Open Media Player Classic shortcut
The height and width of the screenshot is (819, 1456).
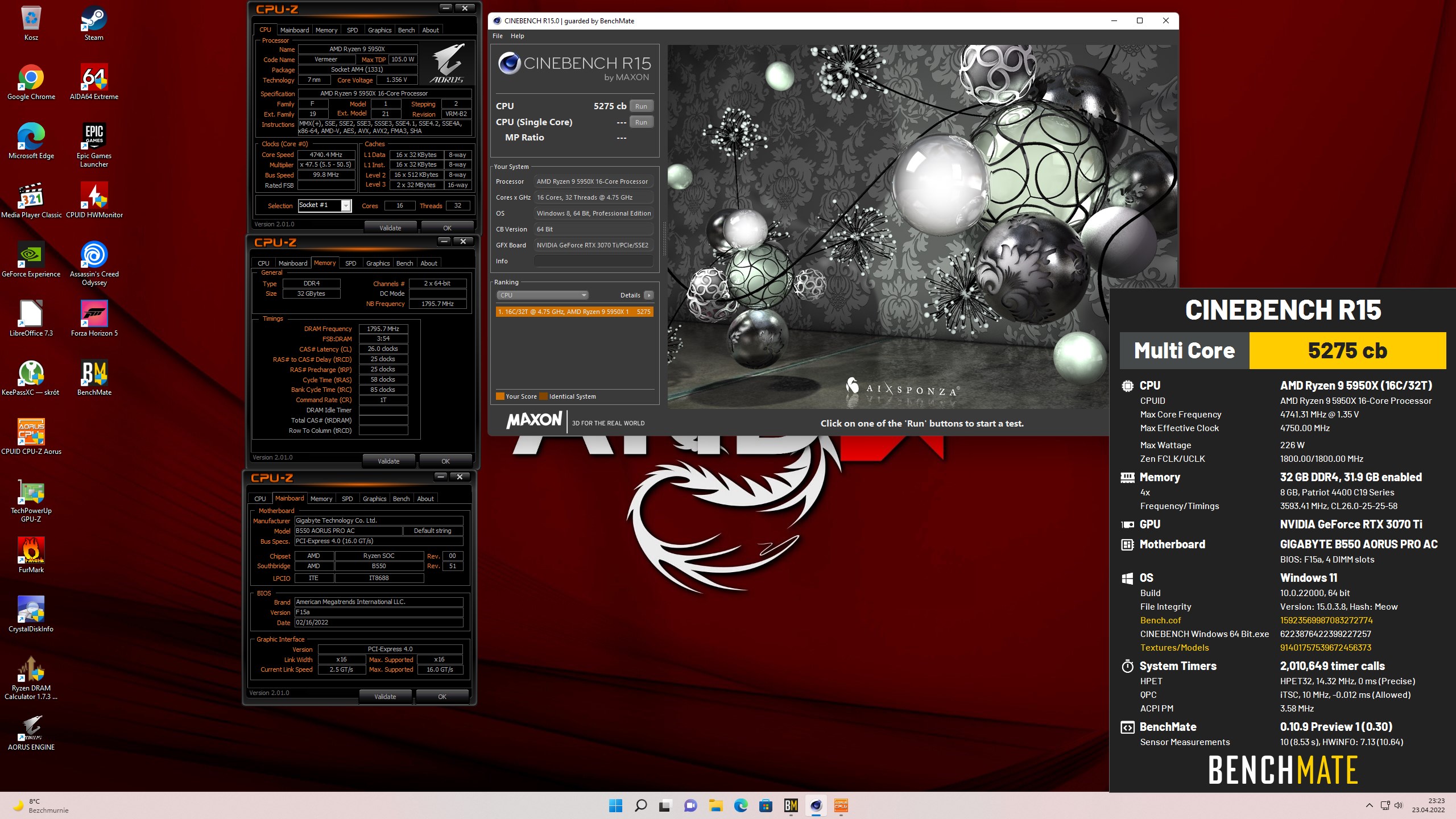tap(31, 200)
